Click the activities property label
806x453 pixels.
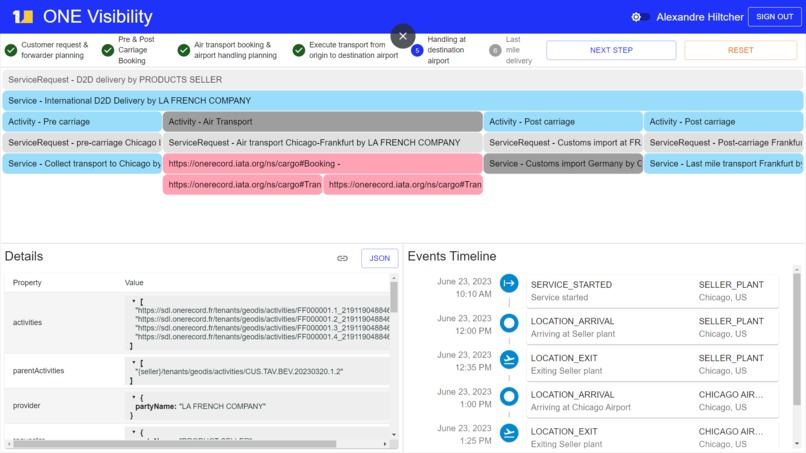(x=27, y=322)
